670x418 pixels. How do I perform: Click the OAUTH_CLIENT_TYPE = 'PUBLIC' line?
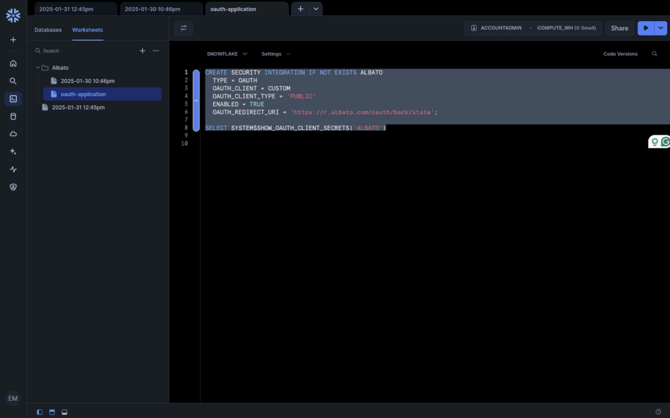click(x=264, y=97)
